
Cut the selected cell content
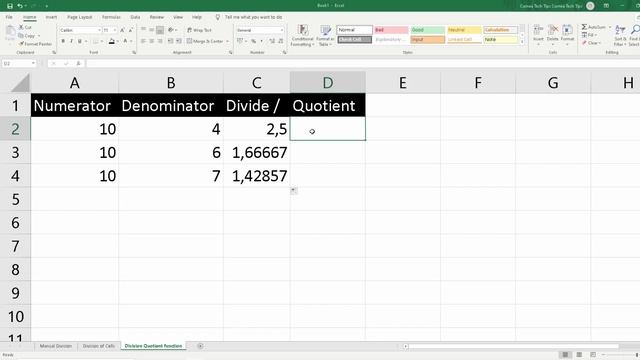(x=25, y=27)
